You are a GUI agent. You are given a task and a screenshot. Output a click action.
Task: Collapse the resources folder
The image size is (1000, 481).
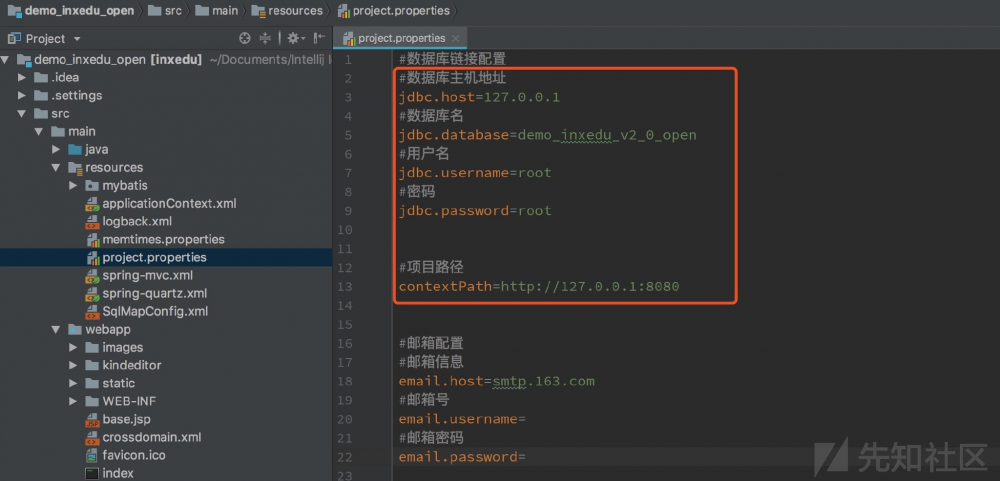(55, 168)
